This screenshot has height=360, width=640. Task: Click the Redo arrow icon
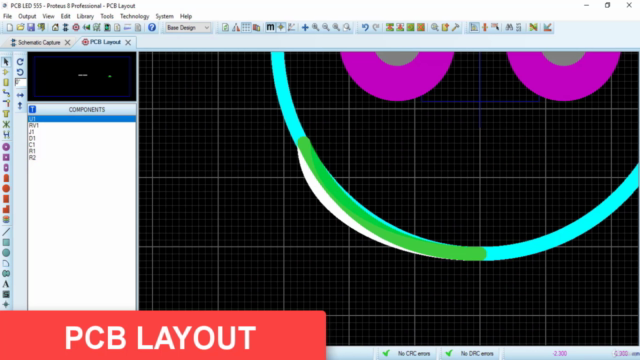376,27
